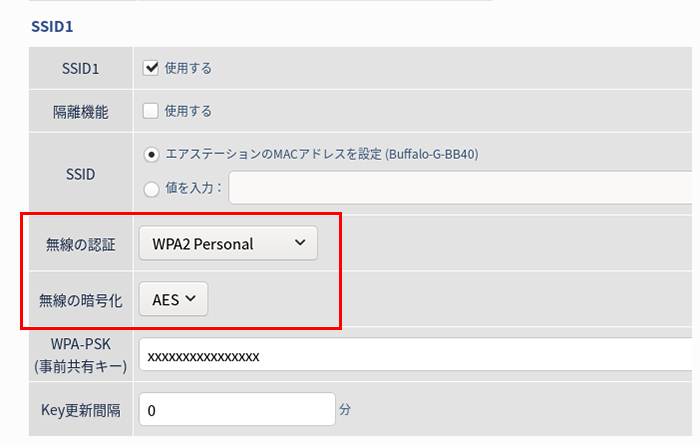Select the 値を入力 radio button
The height and width of the screenshot is (445, 700).
coord(151,189)
